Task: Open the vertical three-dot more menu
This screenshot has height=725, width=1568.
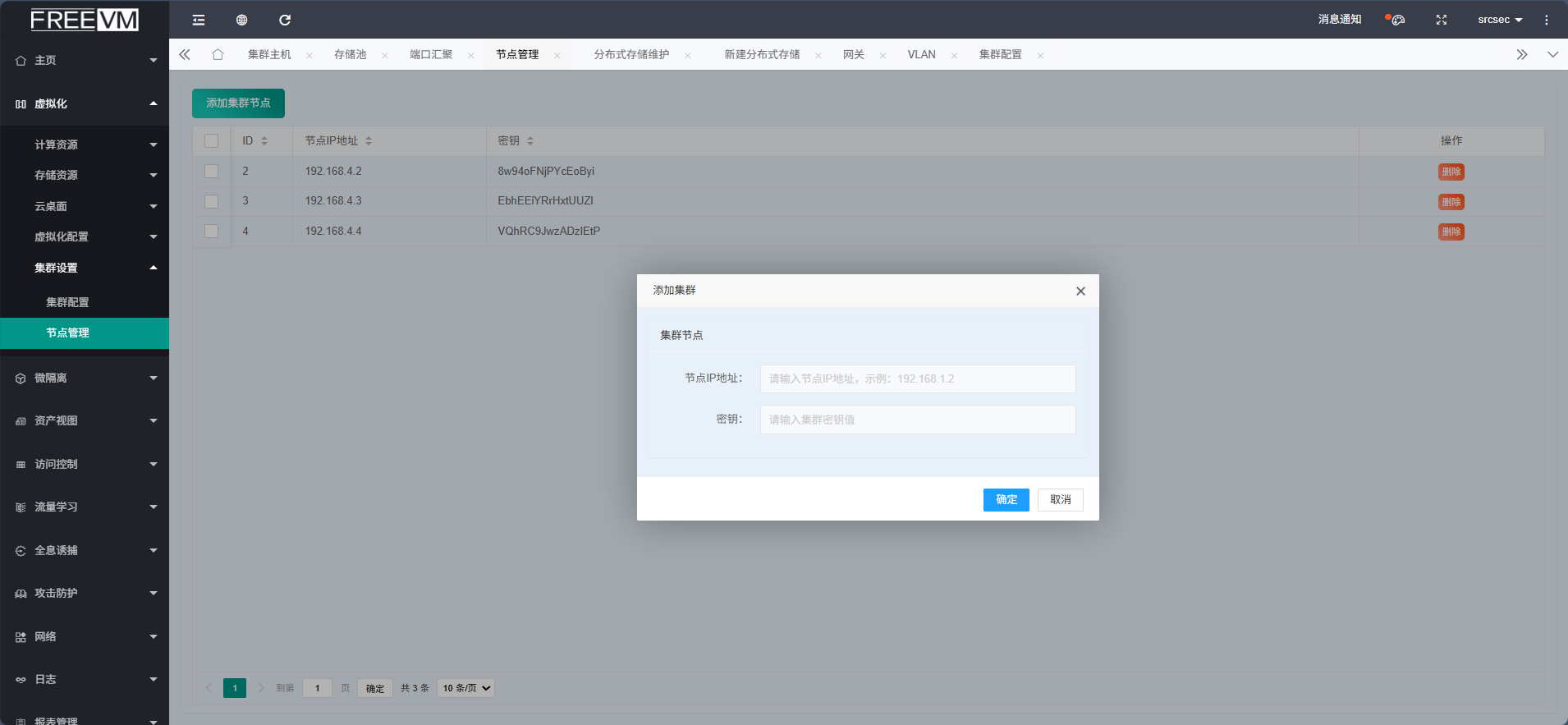Action: click(x=1546, y=20)
